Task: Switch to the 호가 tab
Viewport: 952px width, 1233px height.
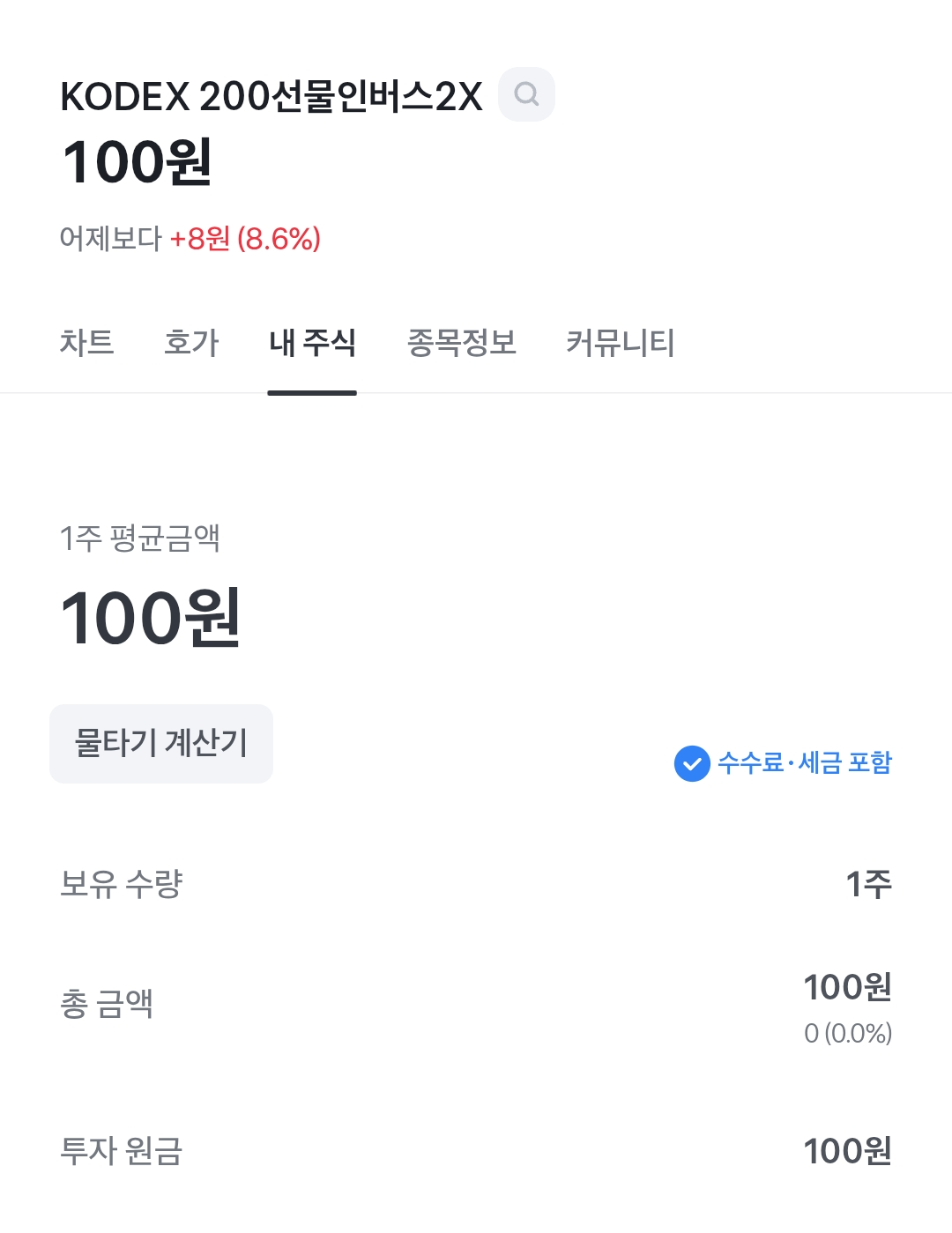Action: pos(191,343)
